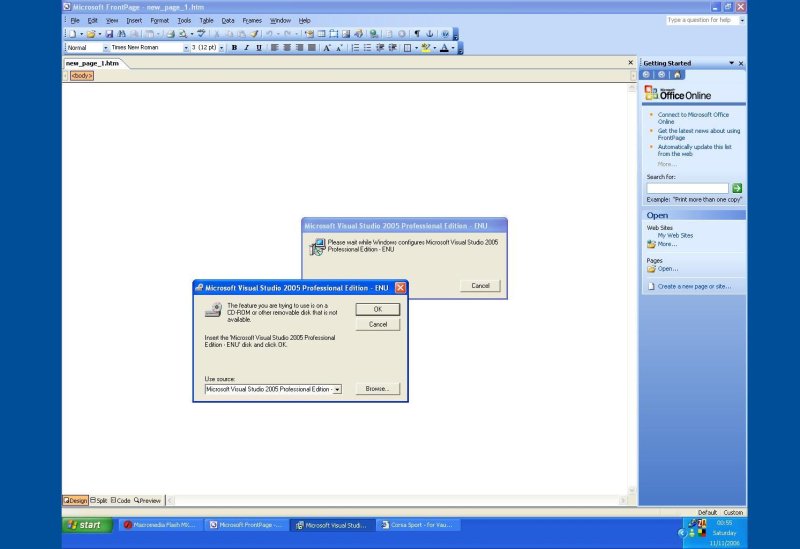Viewport: 800px width, 549px height.
Task: Click Cancel next to the Browse and OK buttons
Action: [378, 325]
